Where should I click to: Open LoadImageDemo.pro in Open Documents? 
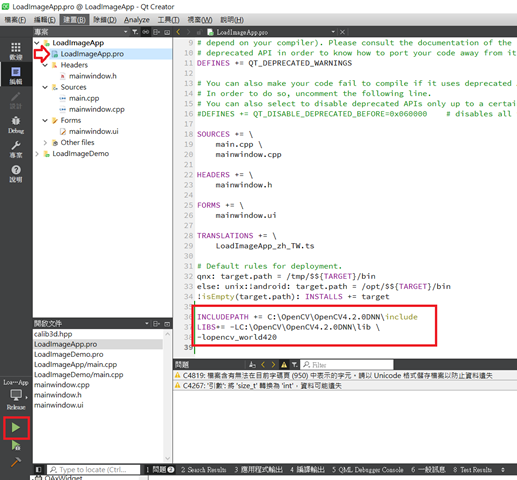coord(69,354)
